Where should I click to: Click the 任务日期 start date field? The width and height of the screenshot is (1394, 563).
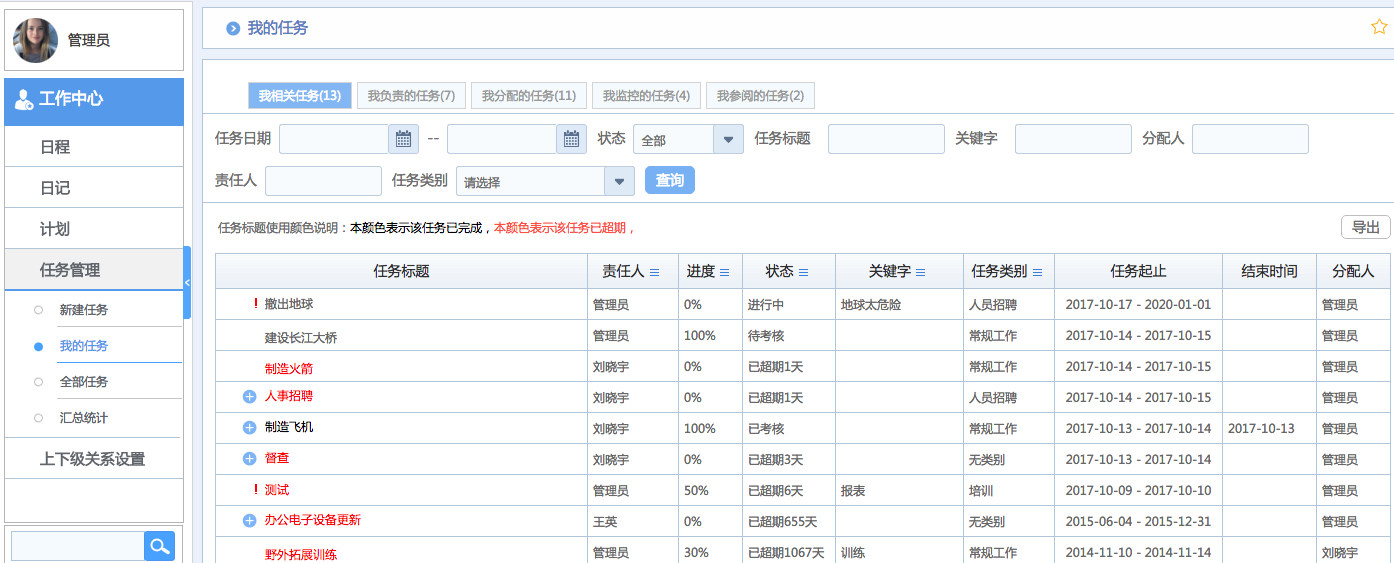tap(334, 139)
